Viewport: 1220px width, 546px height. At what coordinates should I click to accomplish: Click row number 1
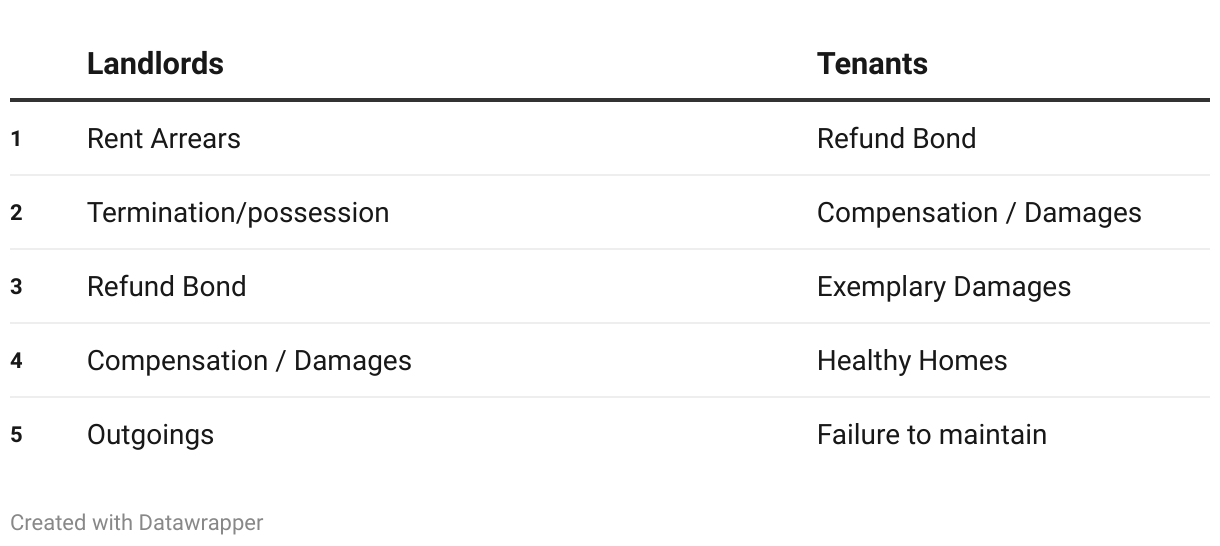coord(16,139)
